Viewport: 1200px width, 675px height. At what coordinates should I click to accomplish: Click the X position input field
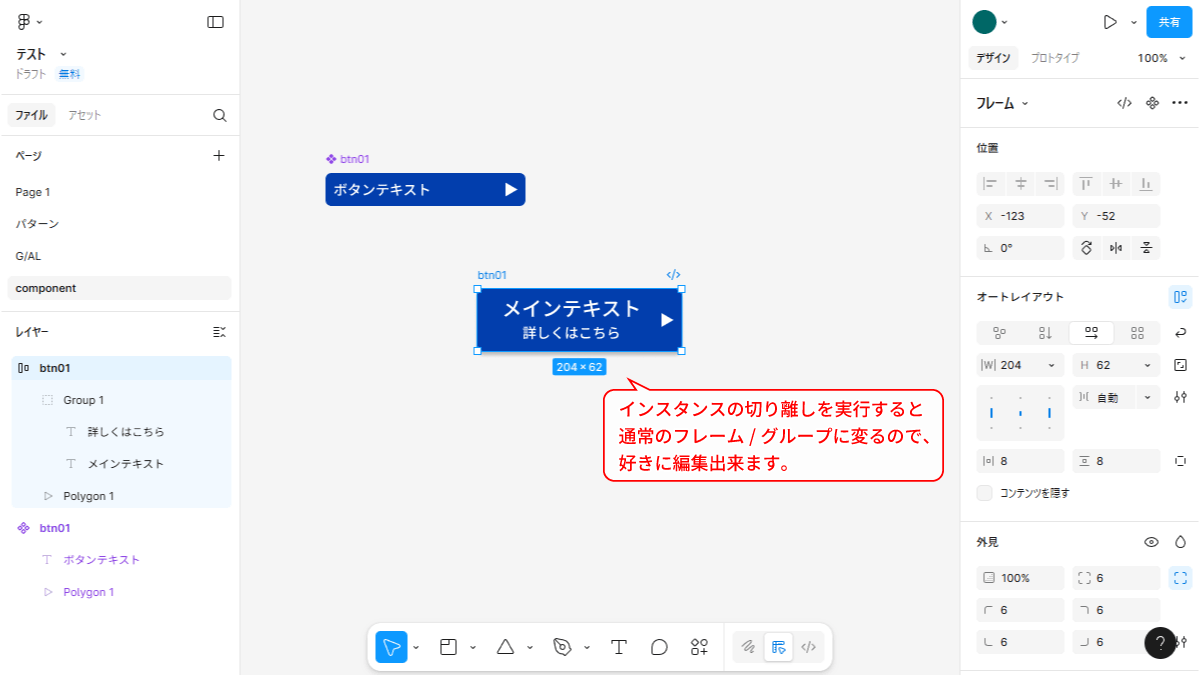pyautogui.click(x=1020, y=216)
